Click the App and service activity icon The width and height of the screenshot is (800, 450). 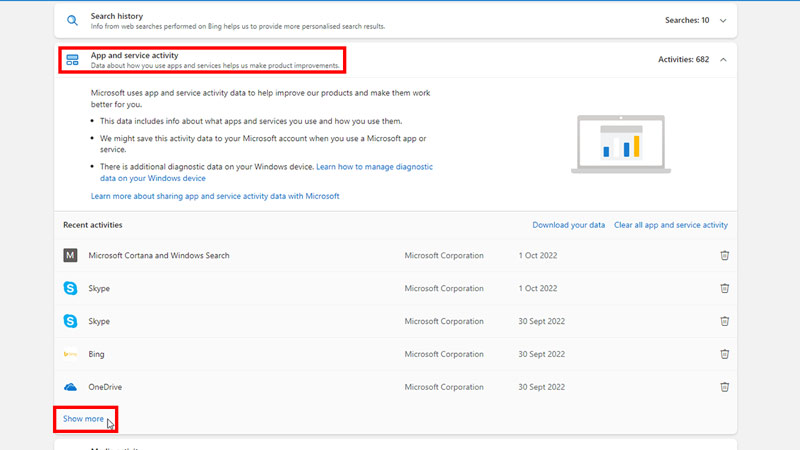tap(72, 60)
